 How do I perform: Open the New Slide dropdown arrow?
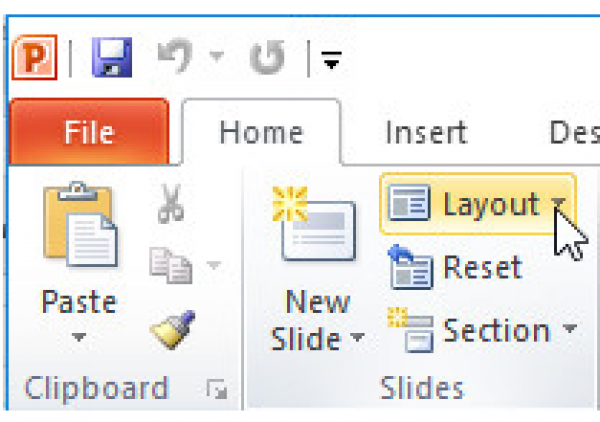357,340
